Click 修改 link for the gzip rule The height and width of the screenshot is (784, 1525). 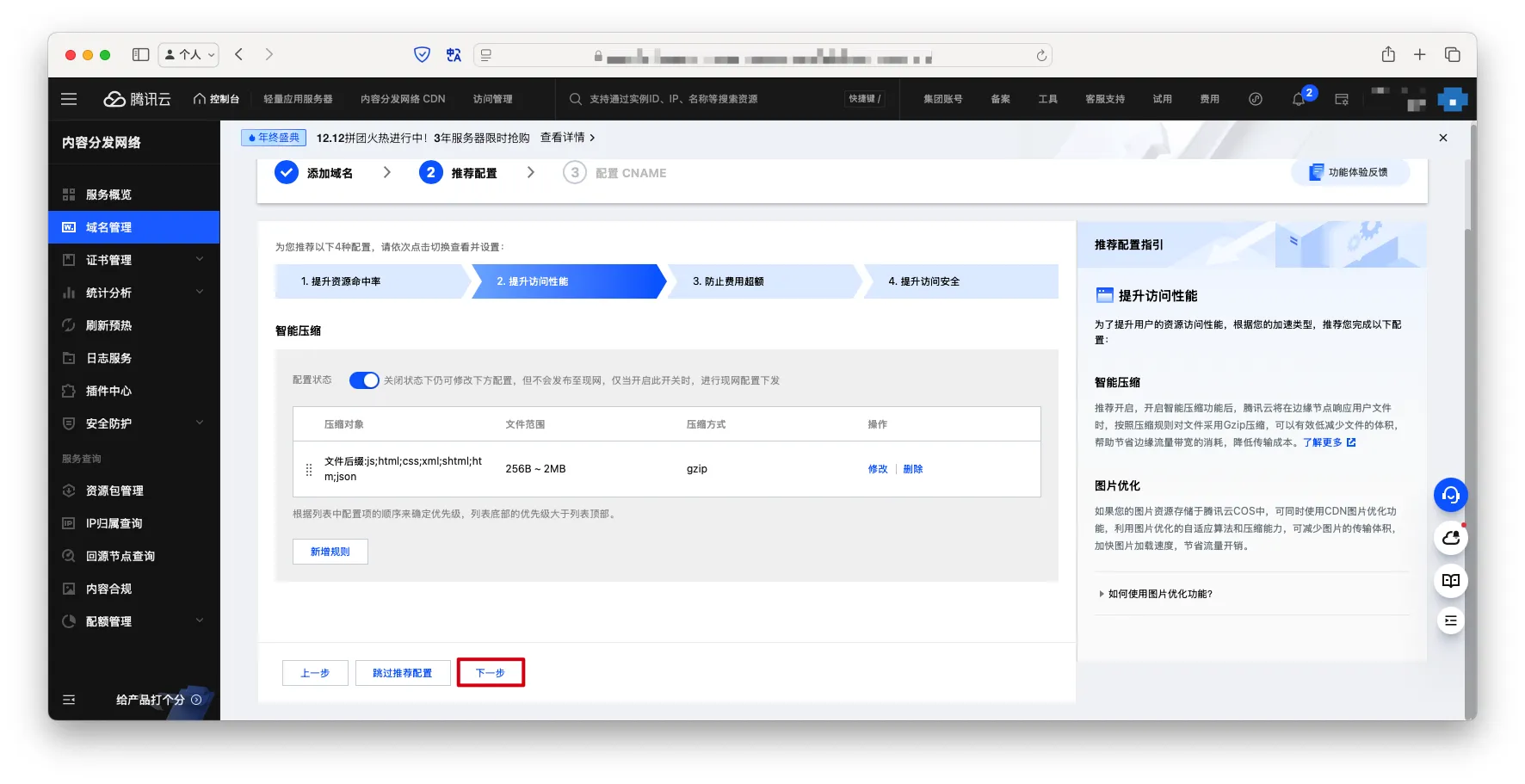877,469
